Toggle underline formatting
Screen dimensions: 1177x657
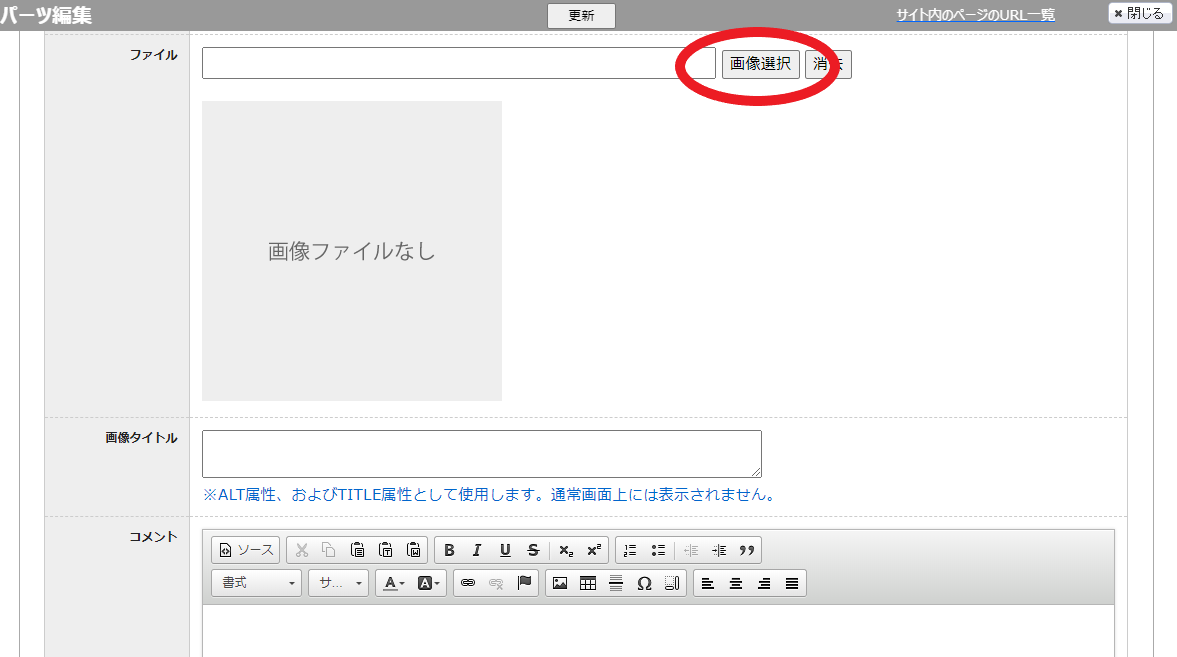pyautogui.click(x=505, y=550)
